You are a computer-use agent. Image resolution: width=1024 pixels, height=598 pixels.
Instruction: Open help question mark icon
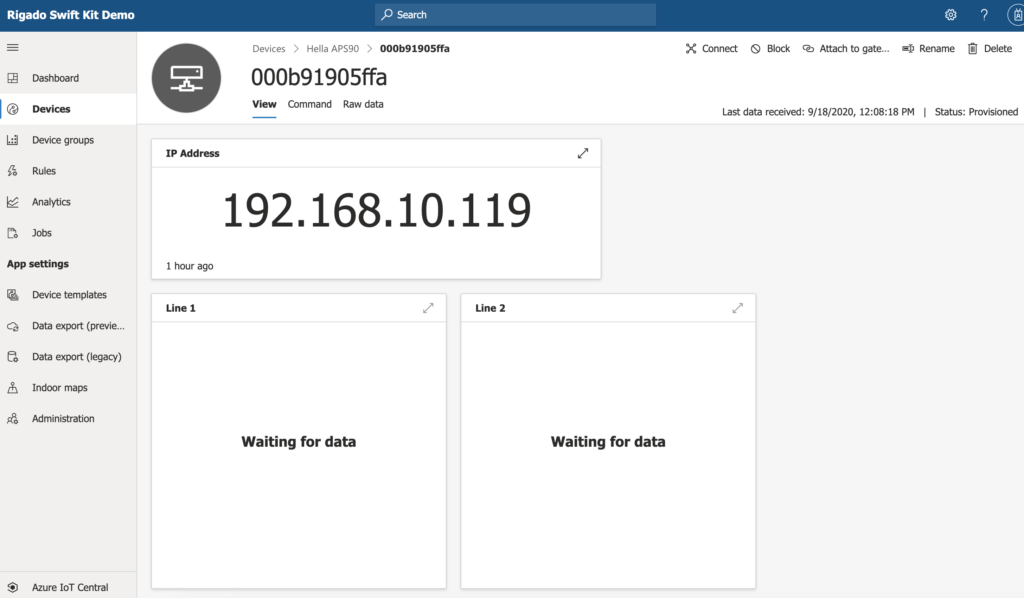pos(984,14)
